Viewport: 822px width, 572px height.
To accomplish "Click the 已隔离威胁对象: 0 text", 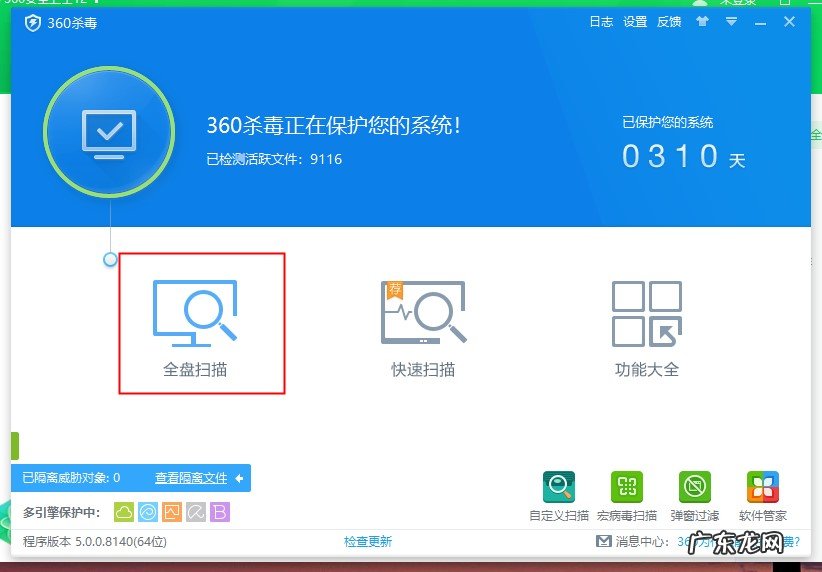I will 71,478.
